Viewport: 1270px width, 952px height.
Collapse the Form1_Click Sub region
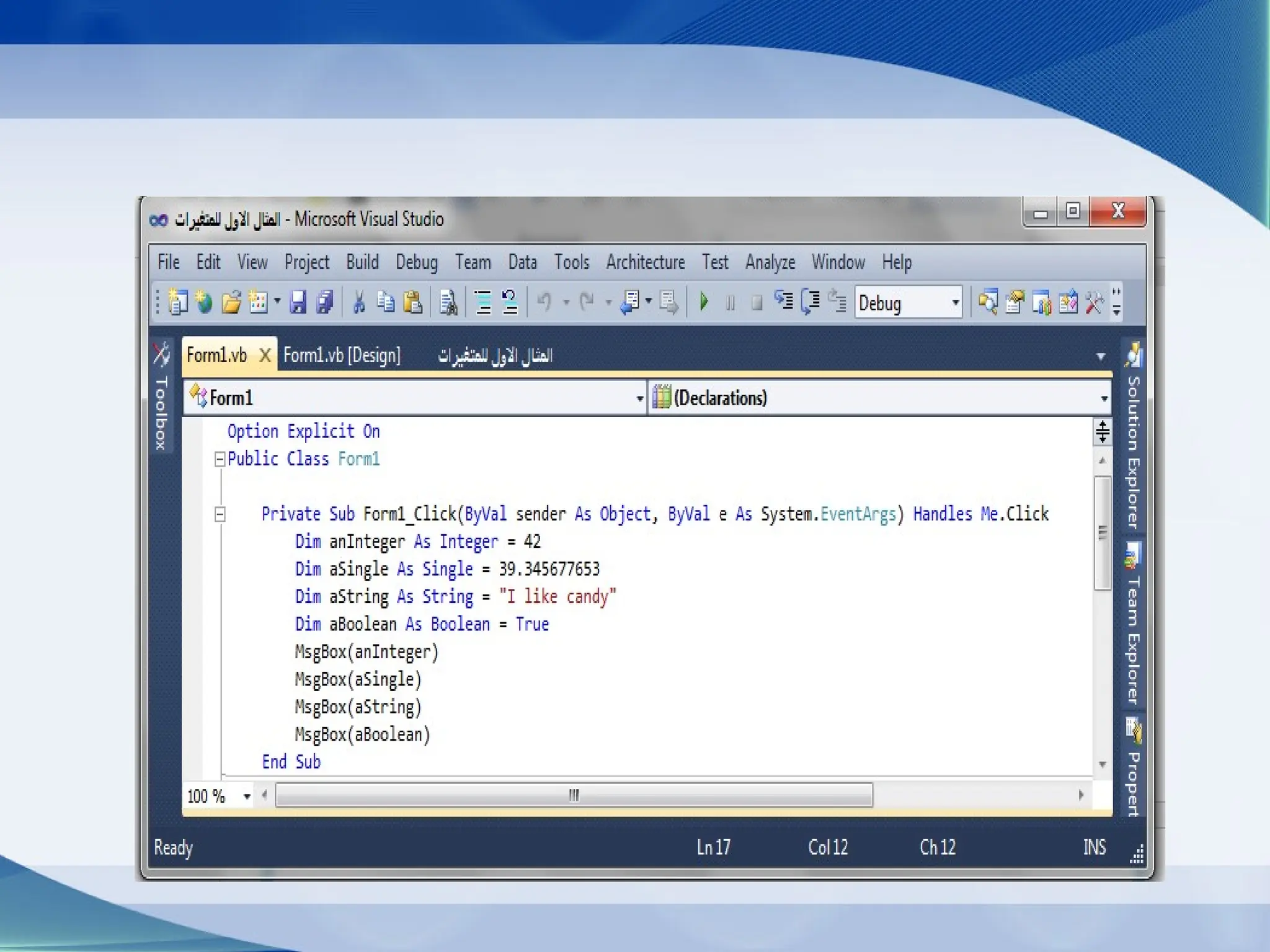click(220, 514)
